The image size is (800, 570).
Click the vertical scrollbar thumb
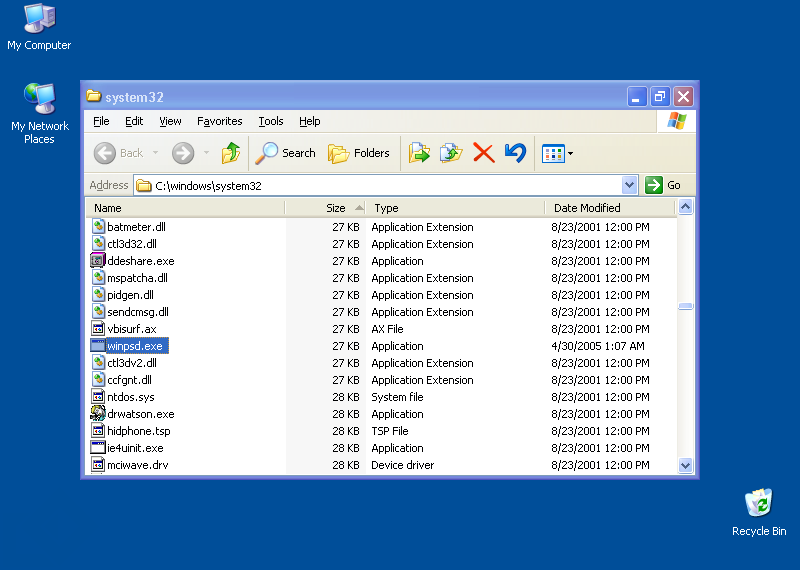pos(685,306)
